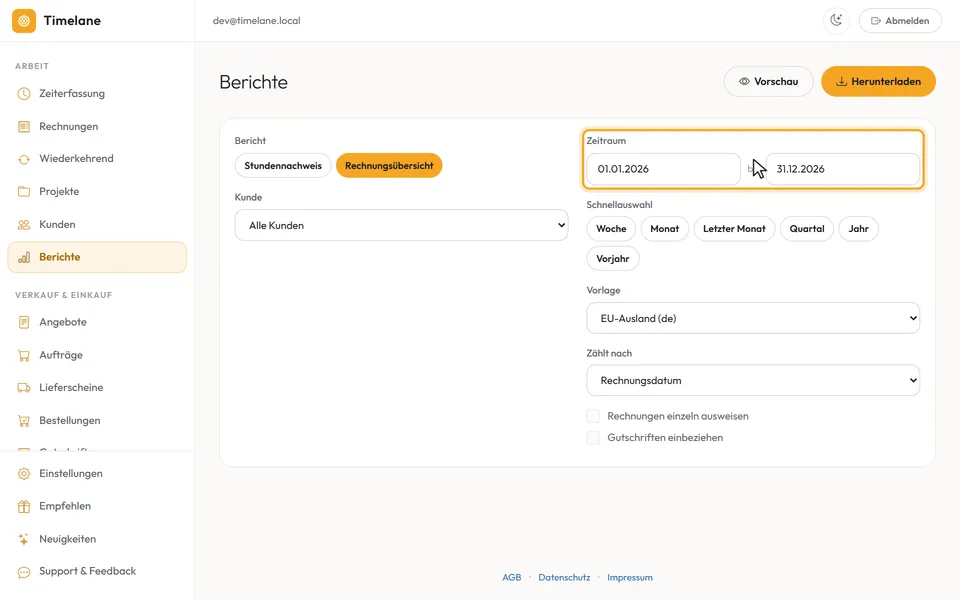The height and width of the screenshot is (600, 960).
Task: Choose the Woche quick range
Action: 611,229
